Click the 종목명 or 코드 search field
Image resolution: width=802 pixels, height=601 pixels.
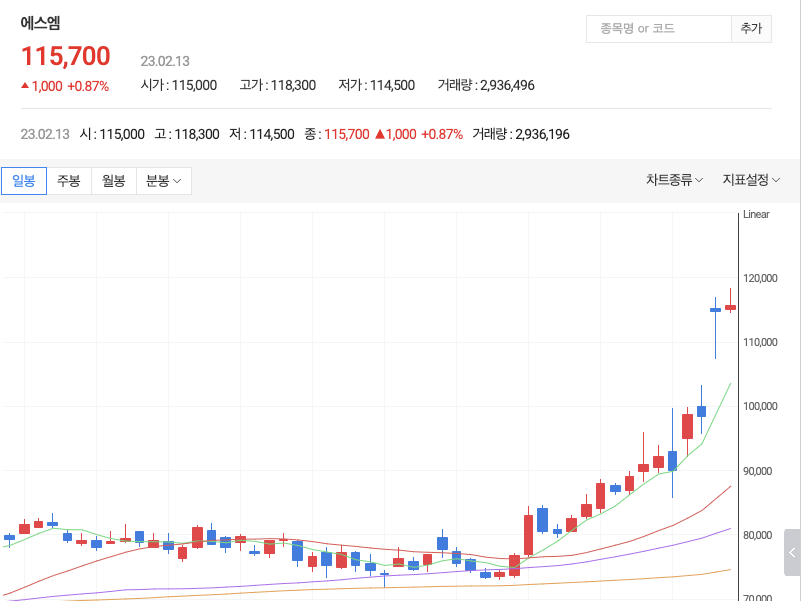tap(659, 29)
